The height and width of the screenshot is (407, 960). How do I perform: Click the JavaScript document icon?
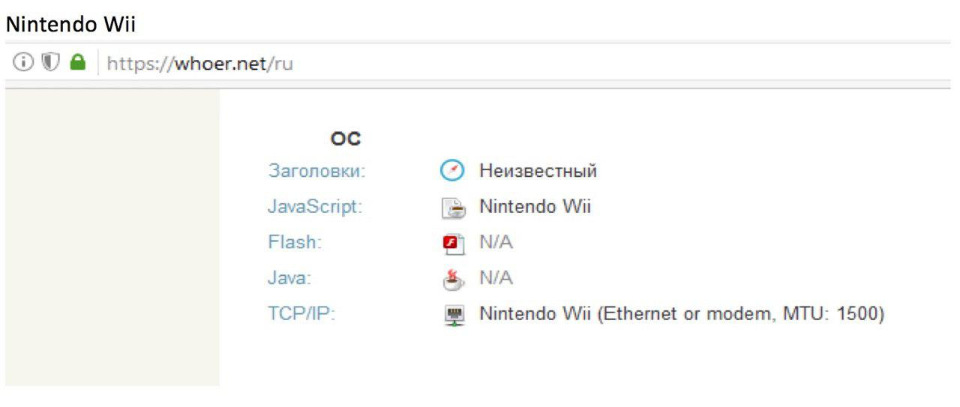coord(453,207)
